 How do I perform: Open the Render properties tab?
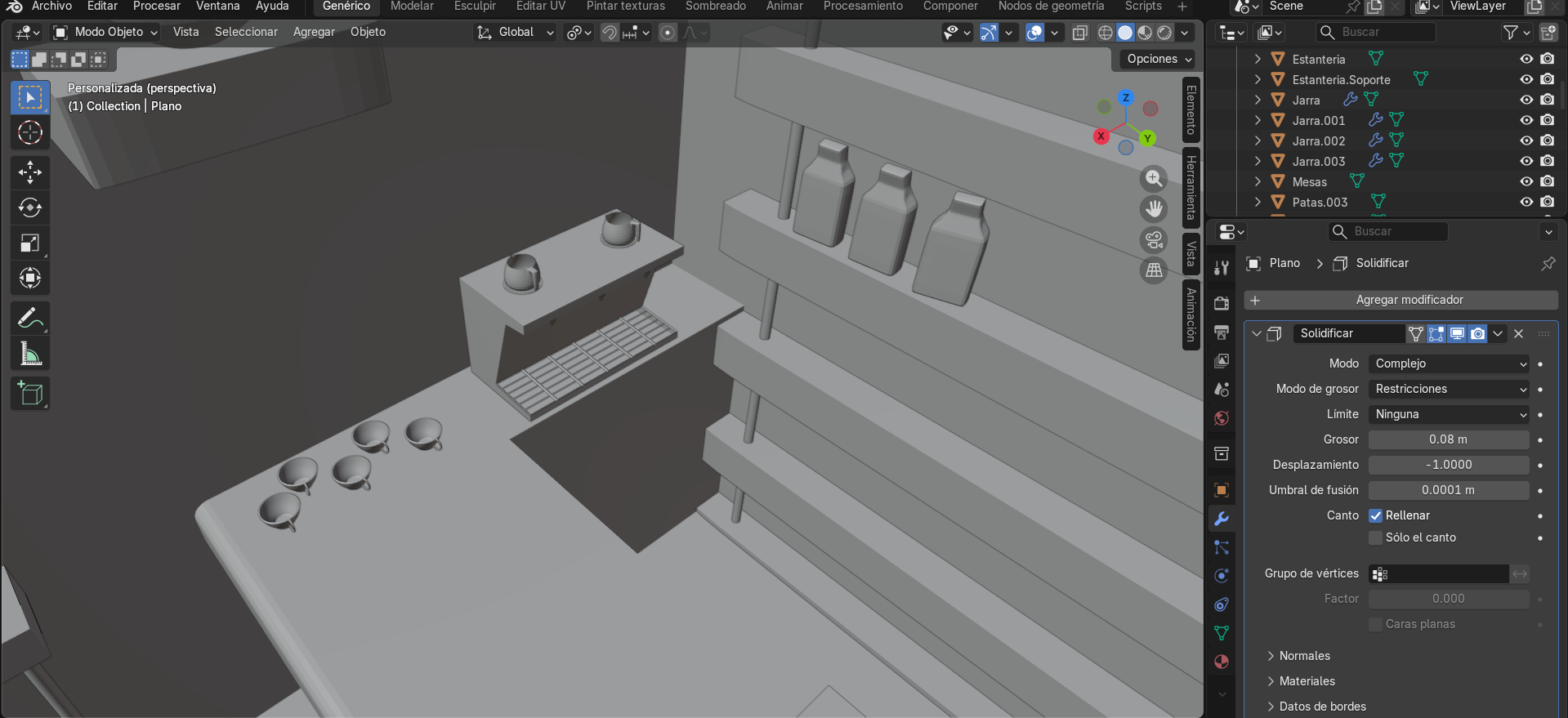(1222, 304)
